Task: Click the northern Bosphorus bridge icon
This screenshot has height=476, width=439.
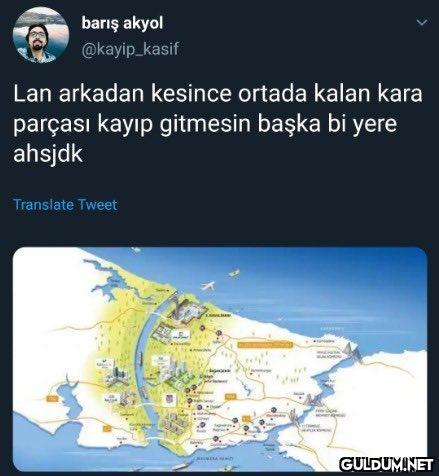Action: [353, 352]
